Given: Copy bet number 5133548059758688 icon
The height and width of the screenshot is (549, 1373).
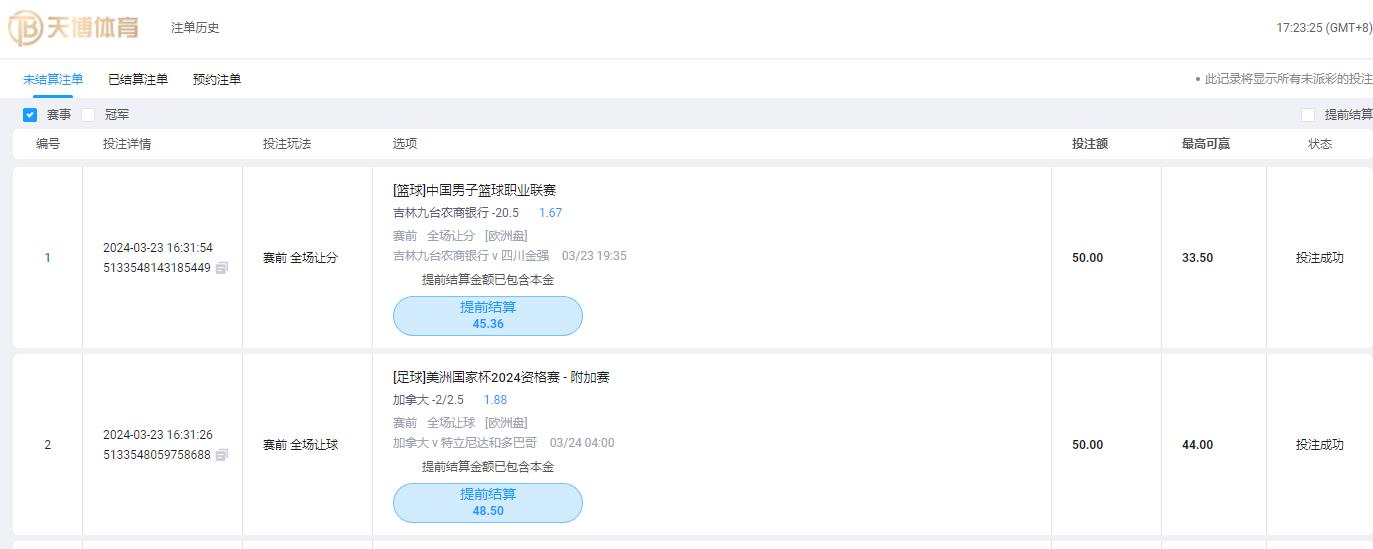Looking at the screenshot, I should (222, 455).
